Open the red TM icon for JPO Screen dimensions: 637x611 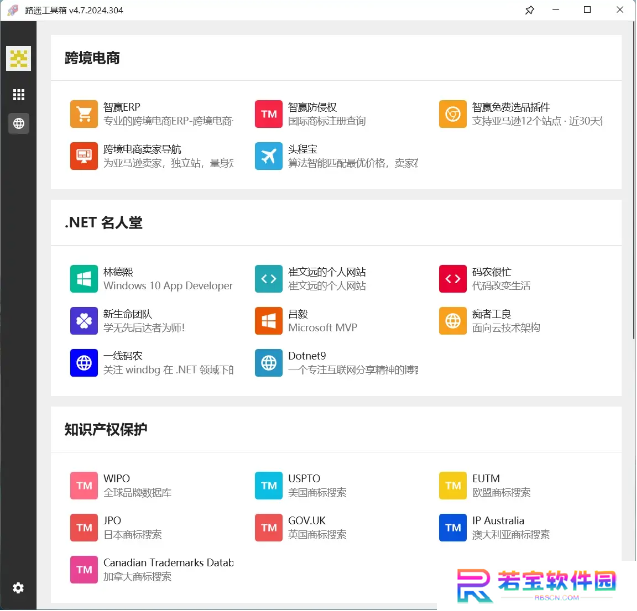pyautogui.click(x=84, y=528)
